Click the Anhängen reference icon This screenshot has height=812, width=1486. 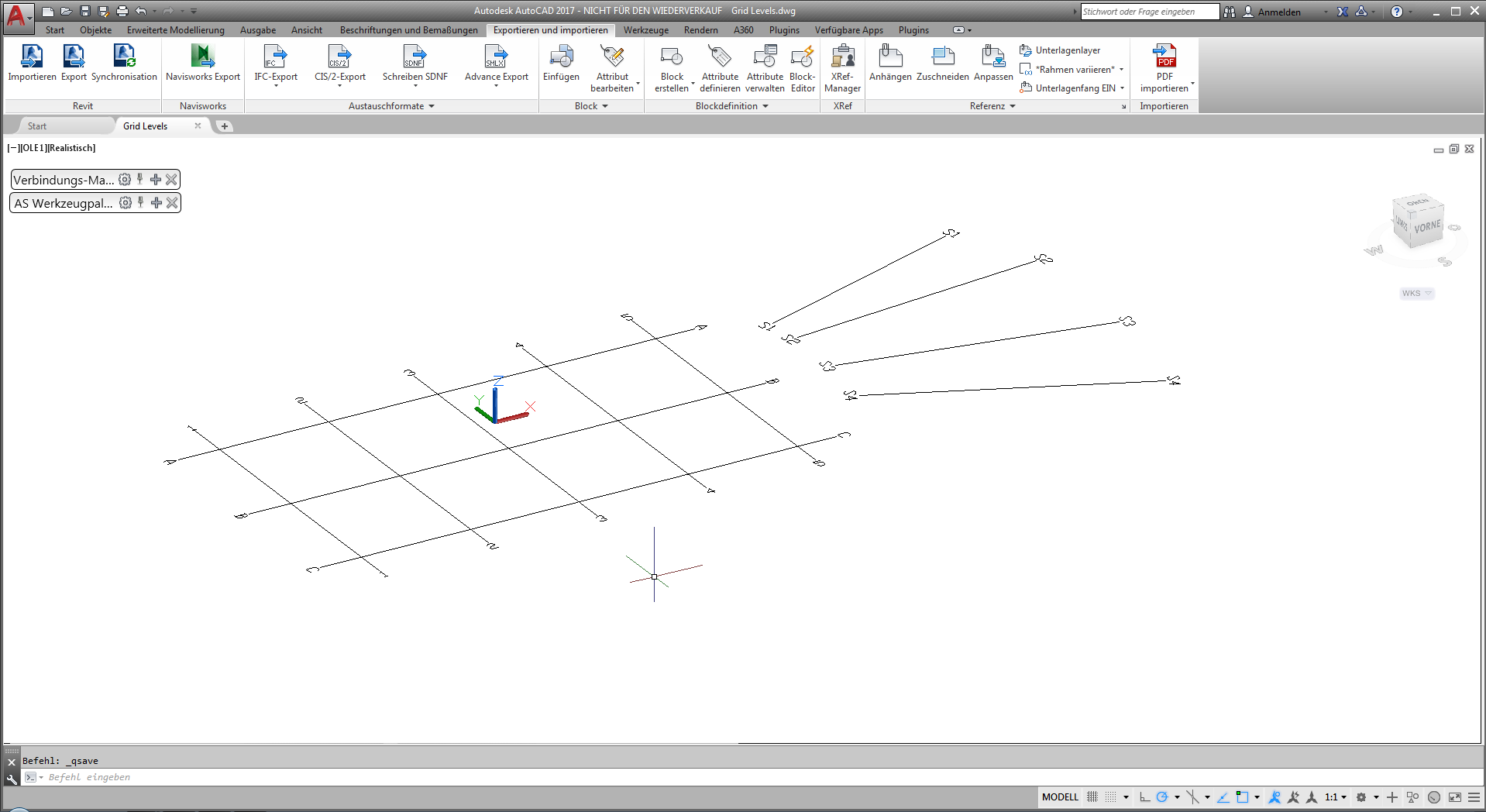[891, 56]
